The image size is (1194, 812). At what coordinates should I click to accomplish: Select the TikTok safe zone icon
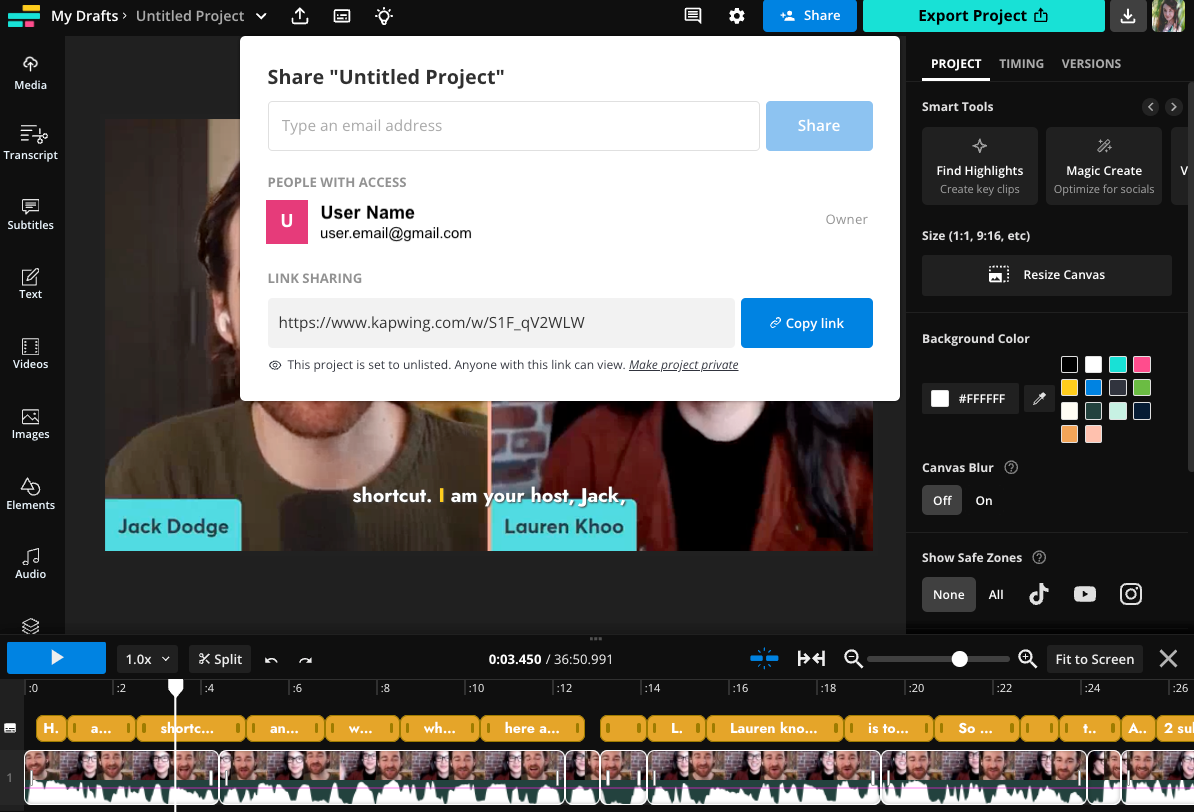point(1038,593)
